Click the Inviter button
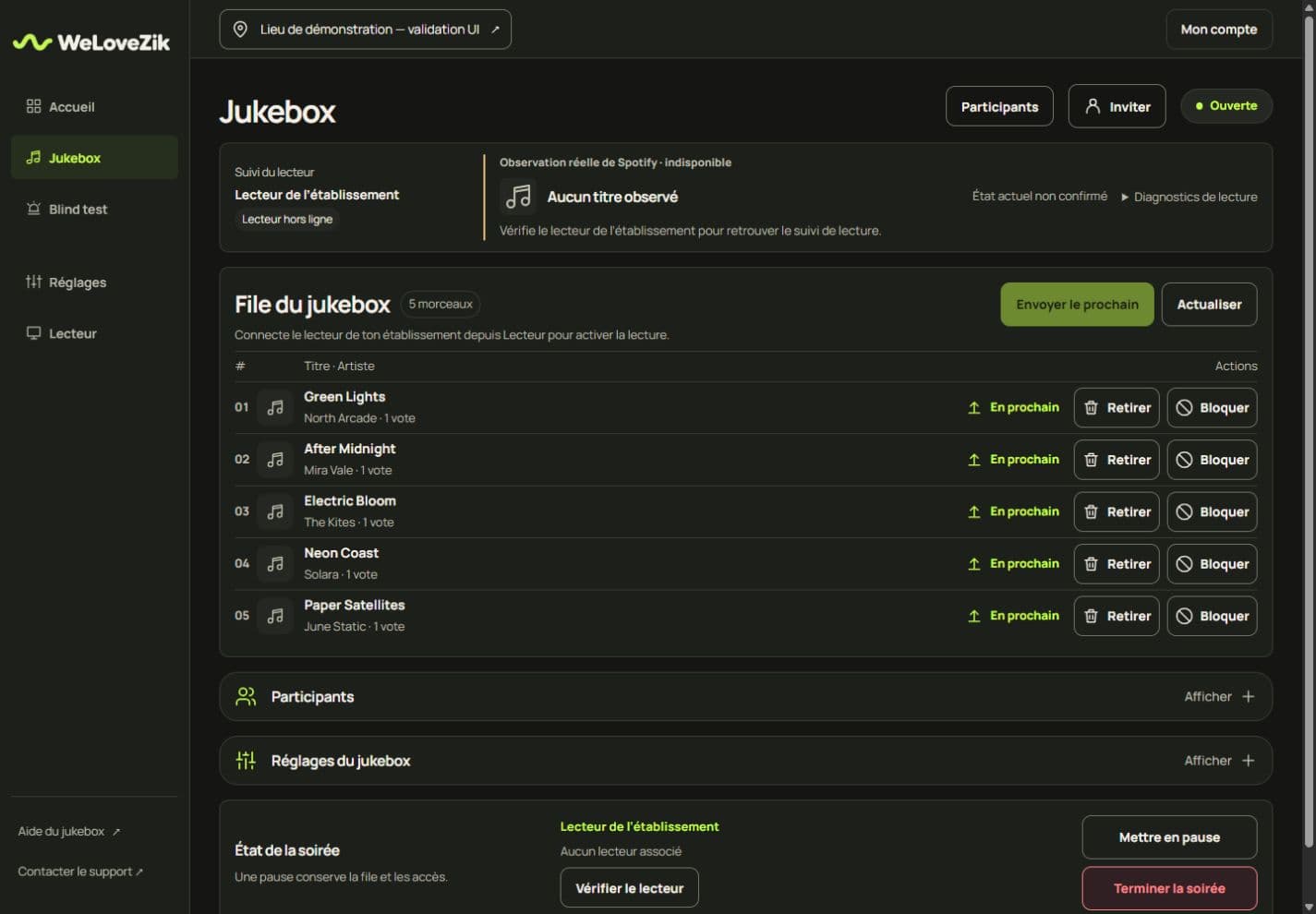The height and width of the screenshot is (914, 1316). tap(1117, 106)
